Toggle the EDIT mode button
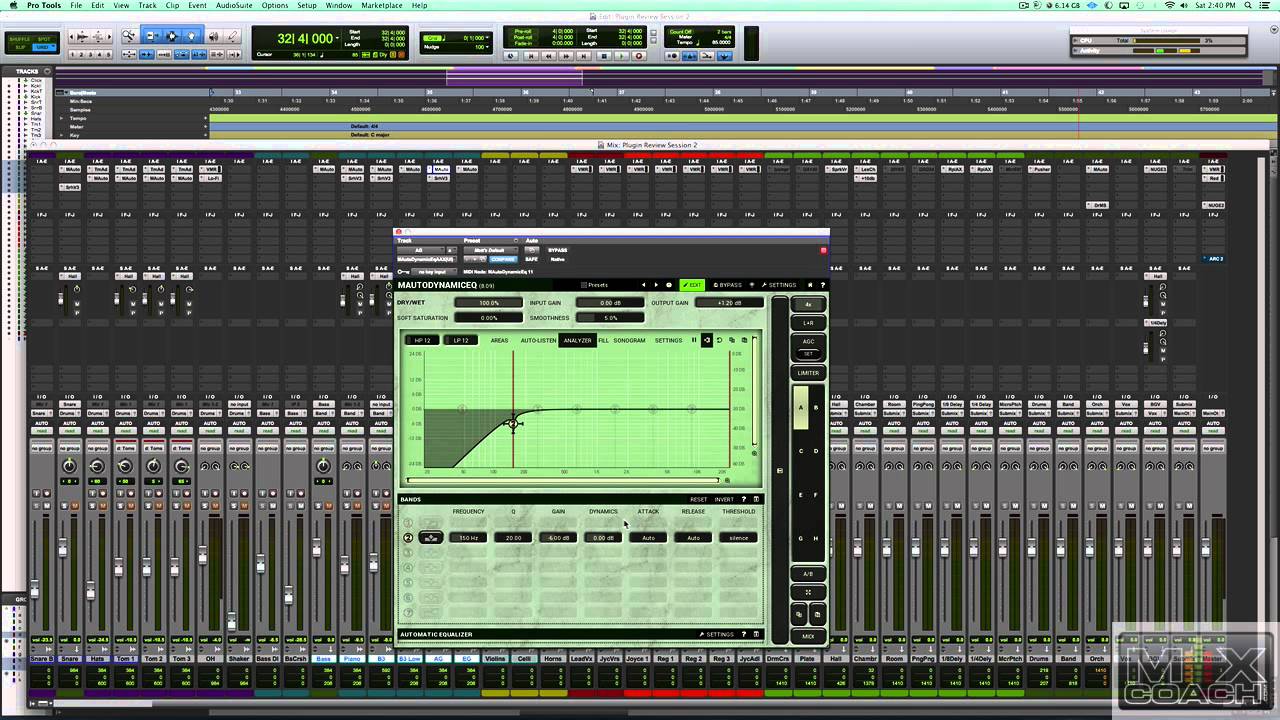 (x=692, y=285)
